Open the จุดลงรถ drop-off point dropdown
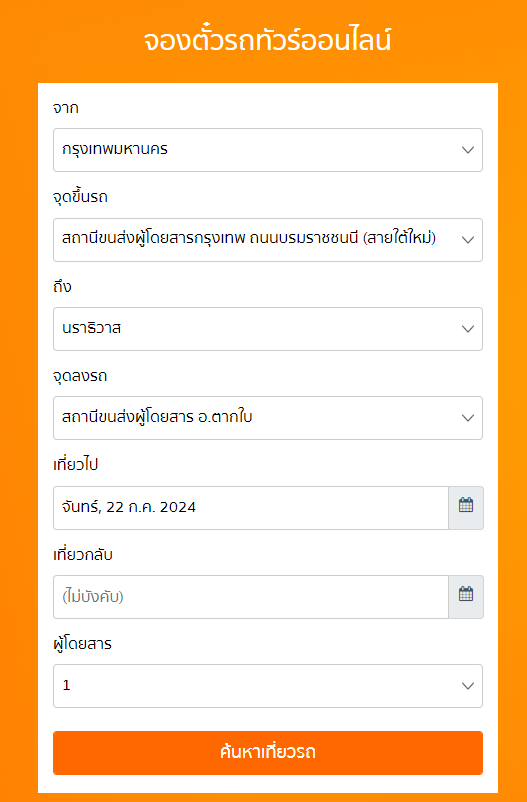Image resolution: width=527 pixels, height=802 pixels. (x=268, y=418)
